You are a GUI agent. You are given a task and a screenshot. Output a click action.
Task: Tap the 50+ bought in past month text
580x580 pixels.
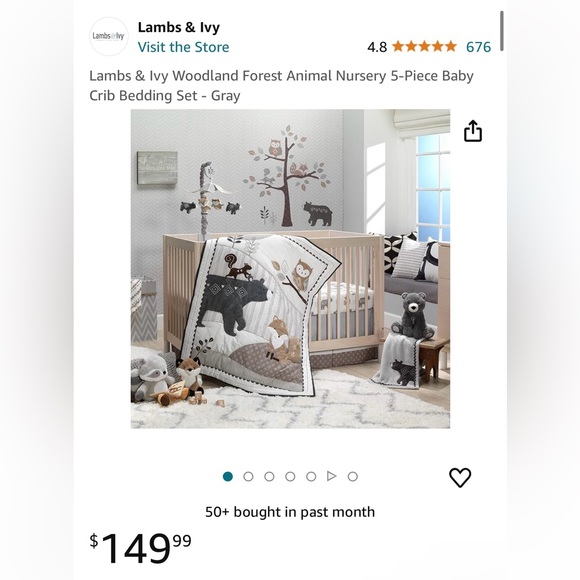pyautogui.click(x=290, y=512)
